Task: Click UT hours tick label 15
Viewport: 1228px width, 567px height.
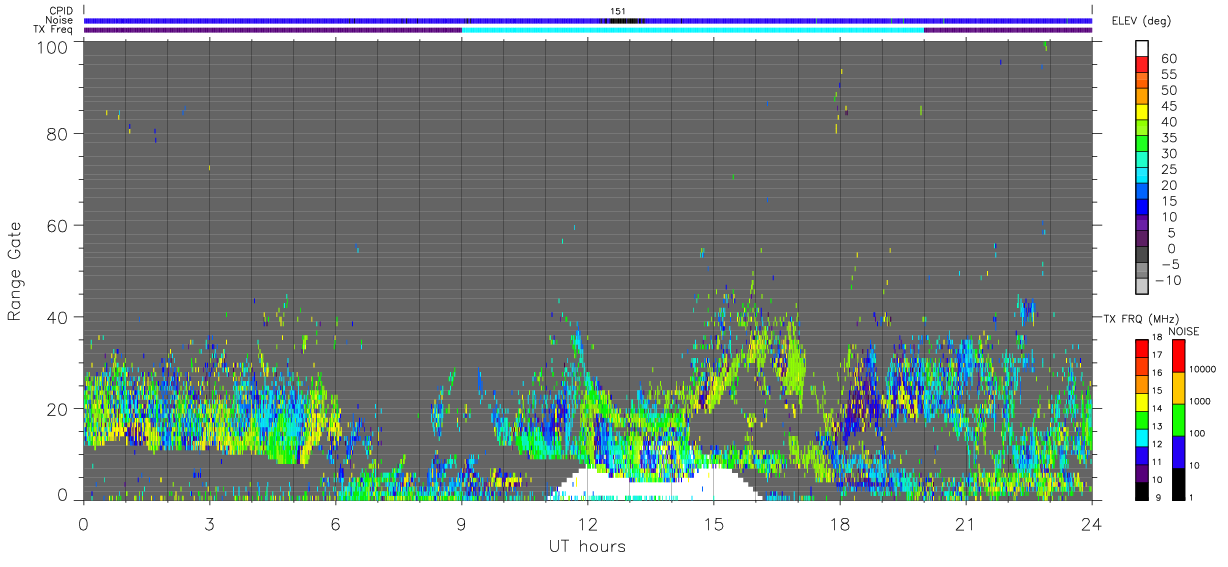Action: [x=714, y=523]
